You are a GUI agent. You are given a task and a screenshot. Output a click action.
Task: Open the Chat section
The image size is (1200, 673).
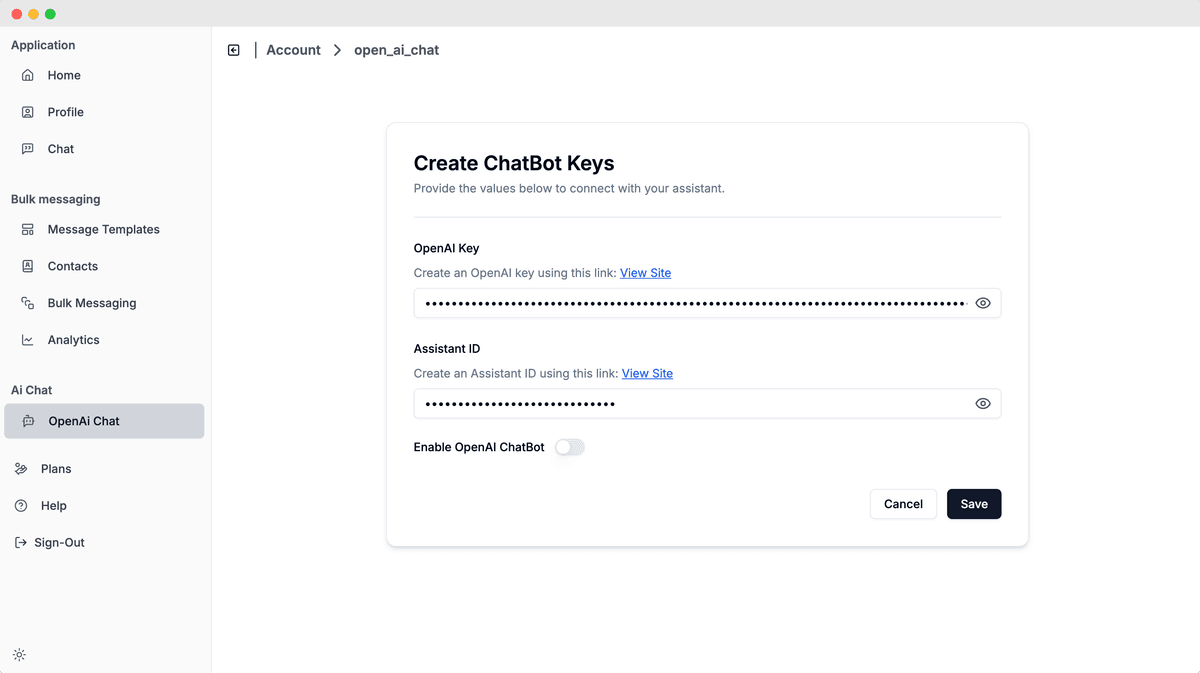29,148
